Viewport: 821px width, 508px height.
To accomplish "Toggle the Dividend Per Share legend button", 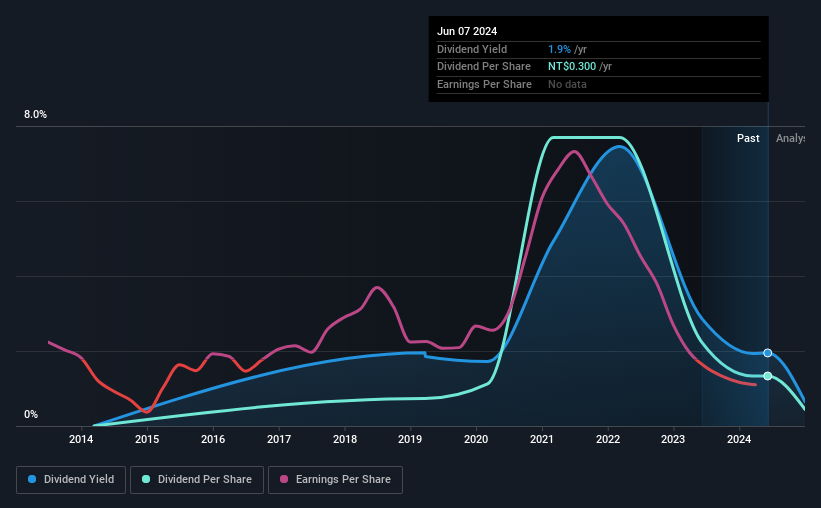I will point(197,480).
